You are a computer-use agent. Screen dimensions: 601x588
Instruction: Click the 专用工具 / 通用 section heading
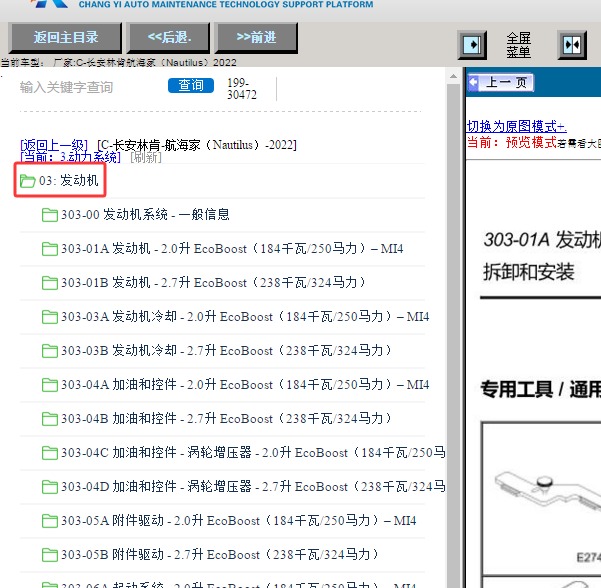coord(541,389)
